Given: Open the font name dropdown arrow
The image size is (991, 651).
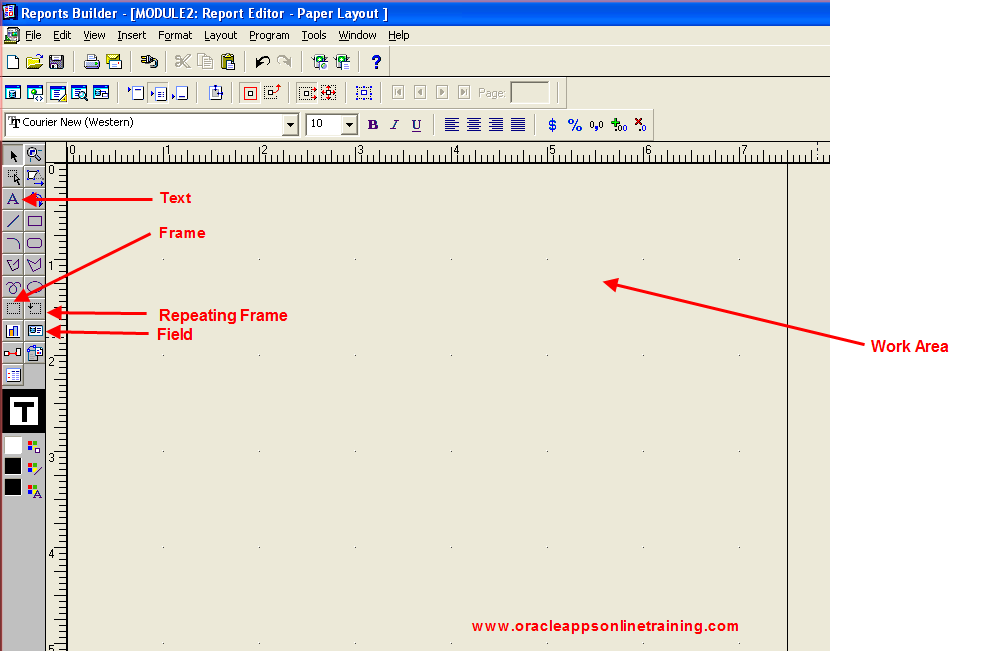Looking at the screenshot, I should (290, 125).
